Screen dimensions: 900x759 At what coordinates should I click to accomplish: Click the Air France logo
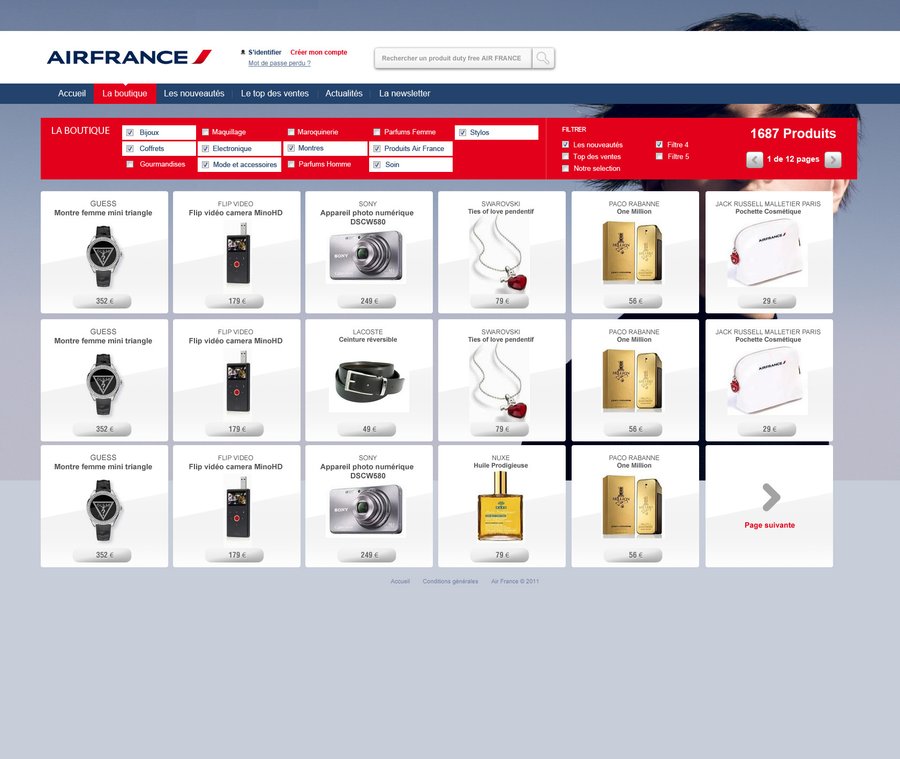click(128, 57)
